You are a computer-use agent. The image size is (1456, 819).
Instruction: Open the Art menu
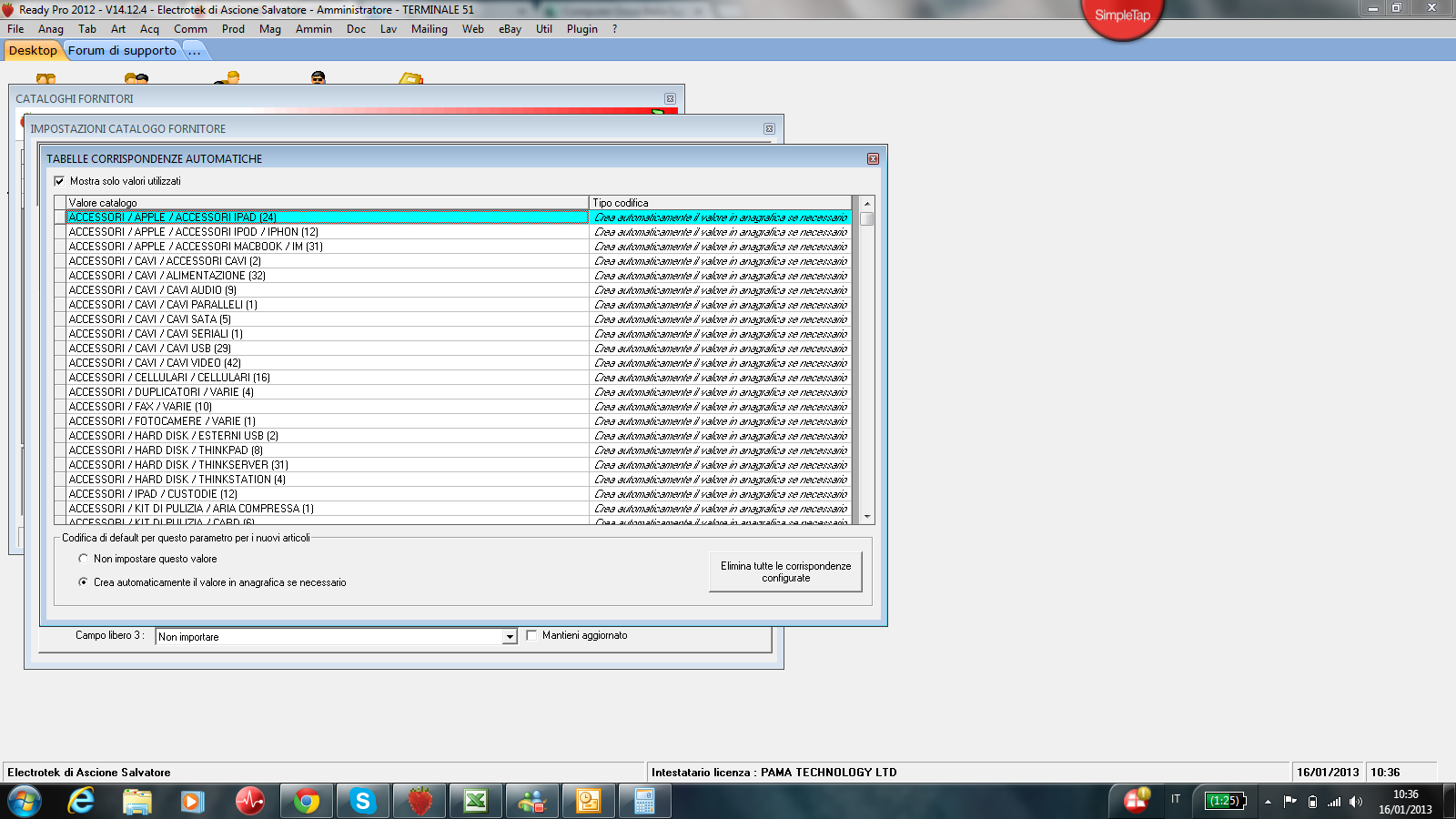coord(118,29)
